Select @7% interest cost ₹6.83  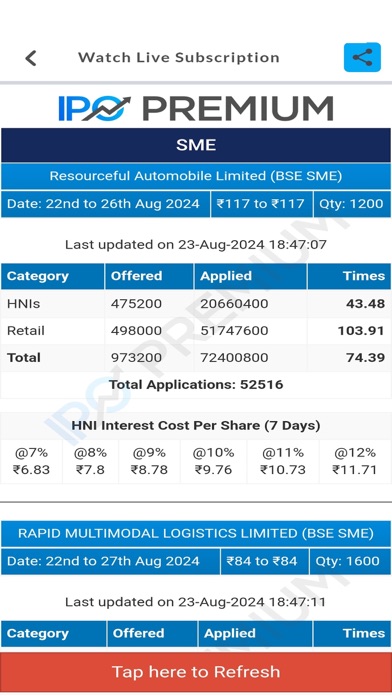[x=31, y=461]
